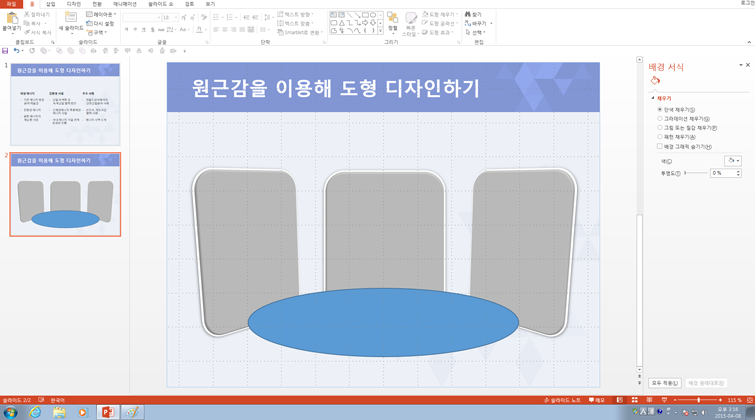Open the Section (구역) dropdown
Viewport: 755px width, 420px height.
pyautogui.click(x=97, y=32)
